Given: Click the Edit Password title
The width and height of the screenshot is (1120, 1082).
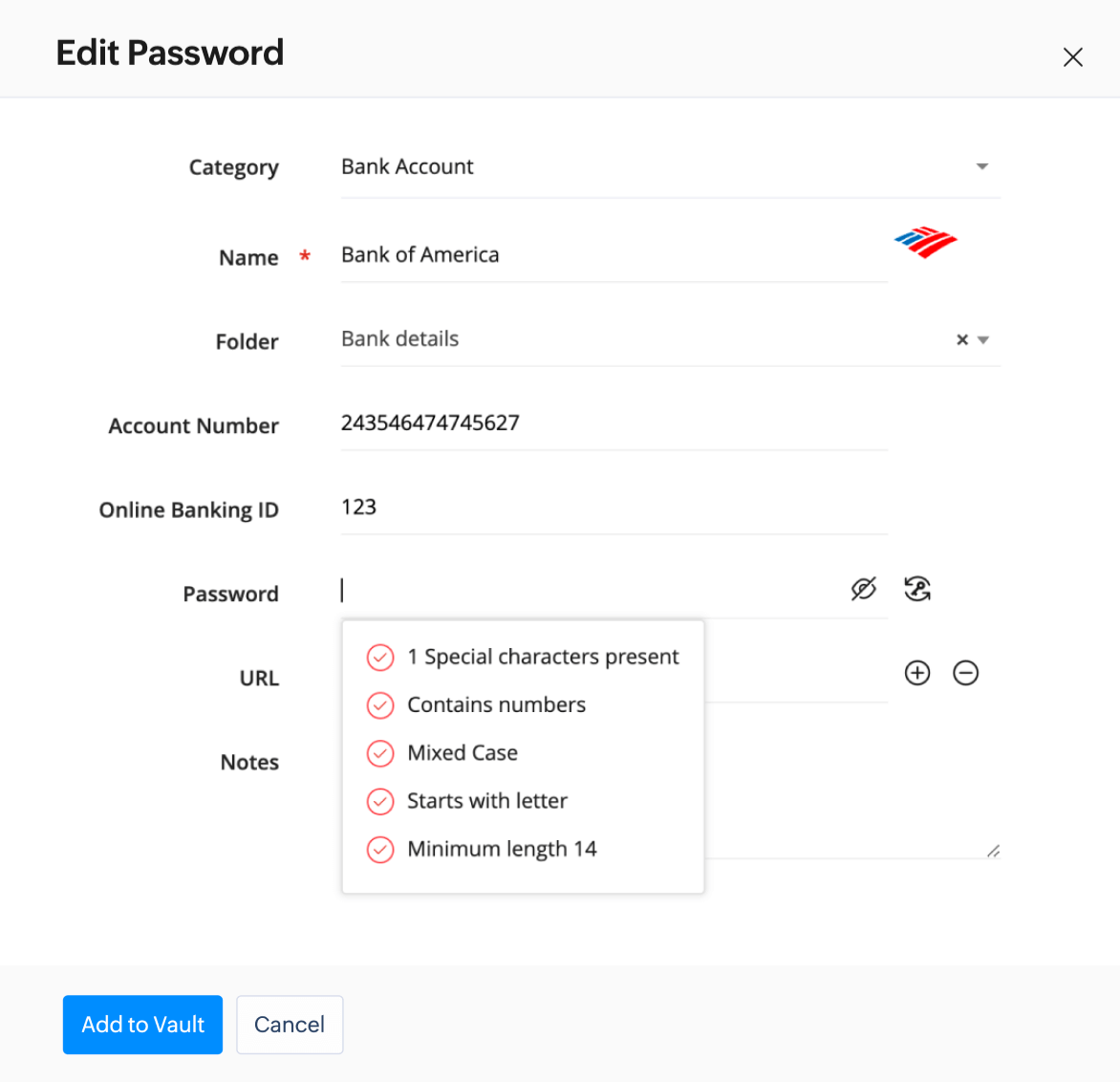Looking at the screenshot, I should pyautogui.click(x=170, y=53).
